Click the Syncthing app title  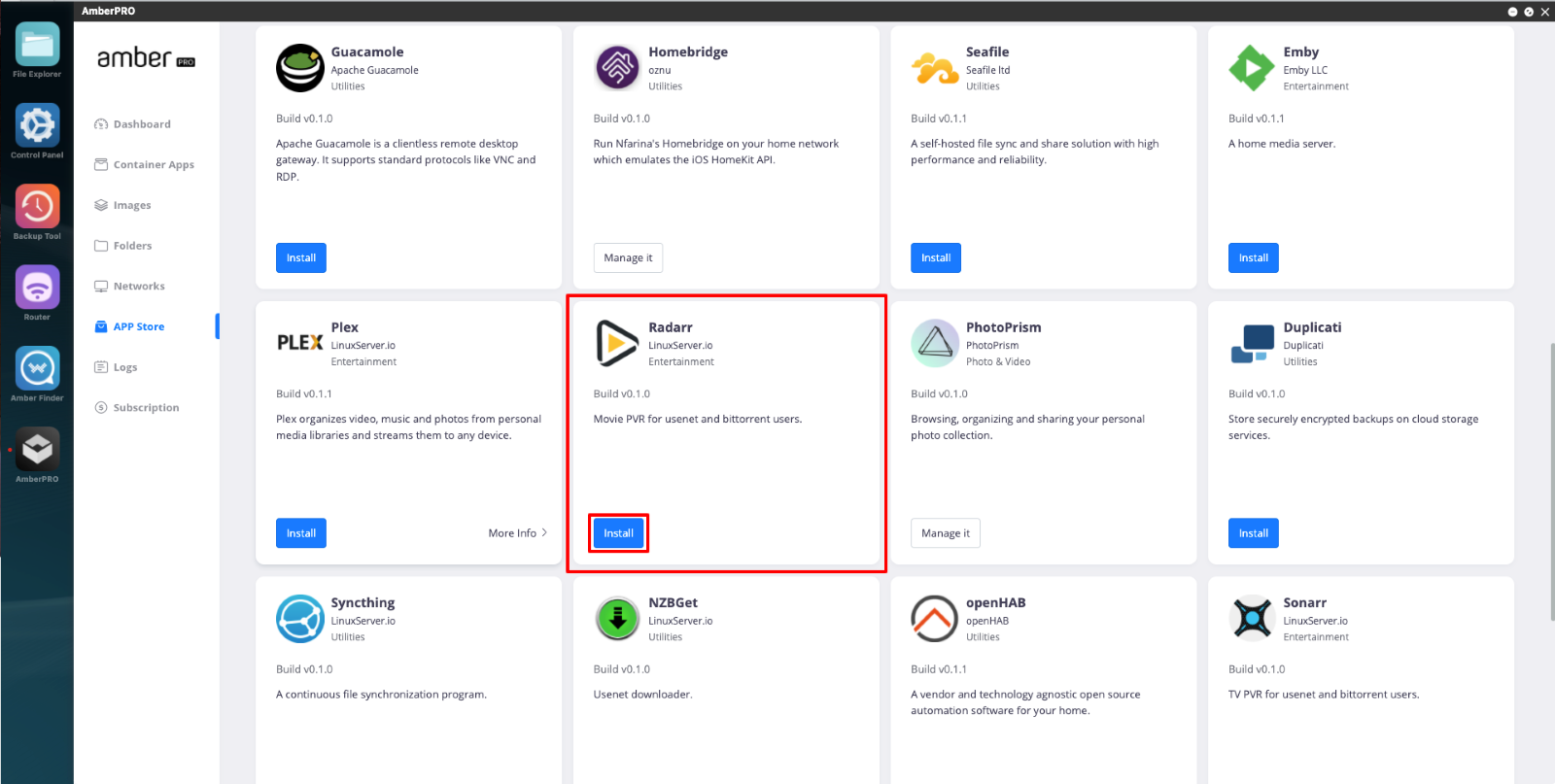click(x=363, y=603)
